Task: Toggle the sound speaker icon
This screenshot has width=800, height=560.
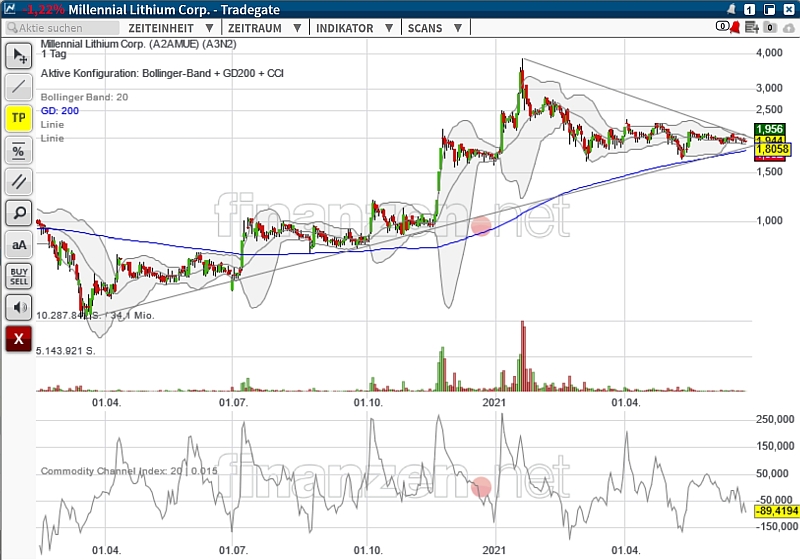Action: [x=18, y=307]
